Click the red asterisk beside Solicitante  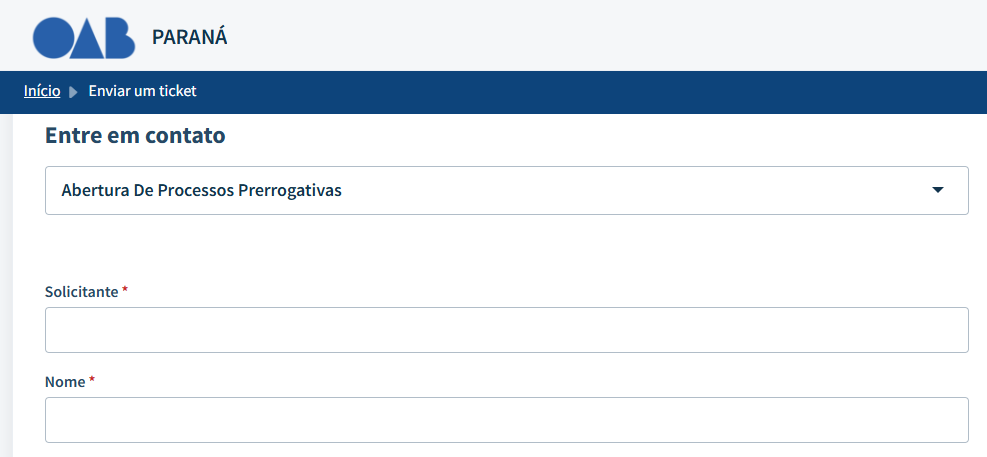point(125,290)
